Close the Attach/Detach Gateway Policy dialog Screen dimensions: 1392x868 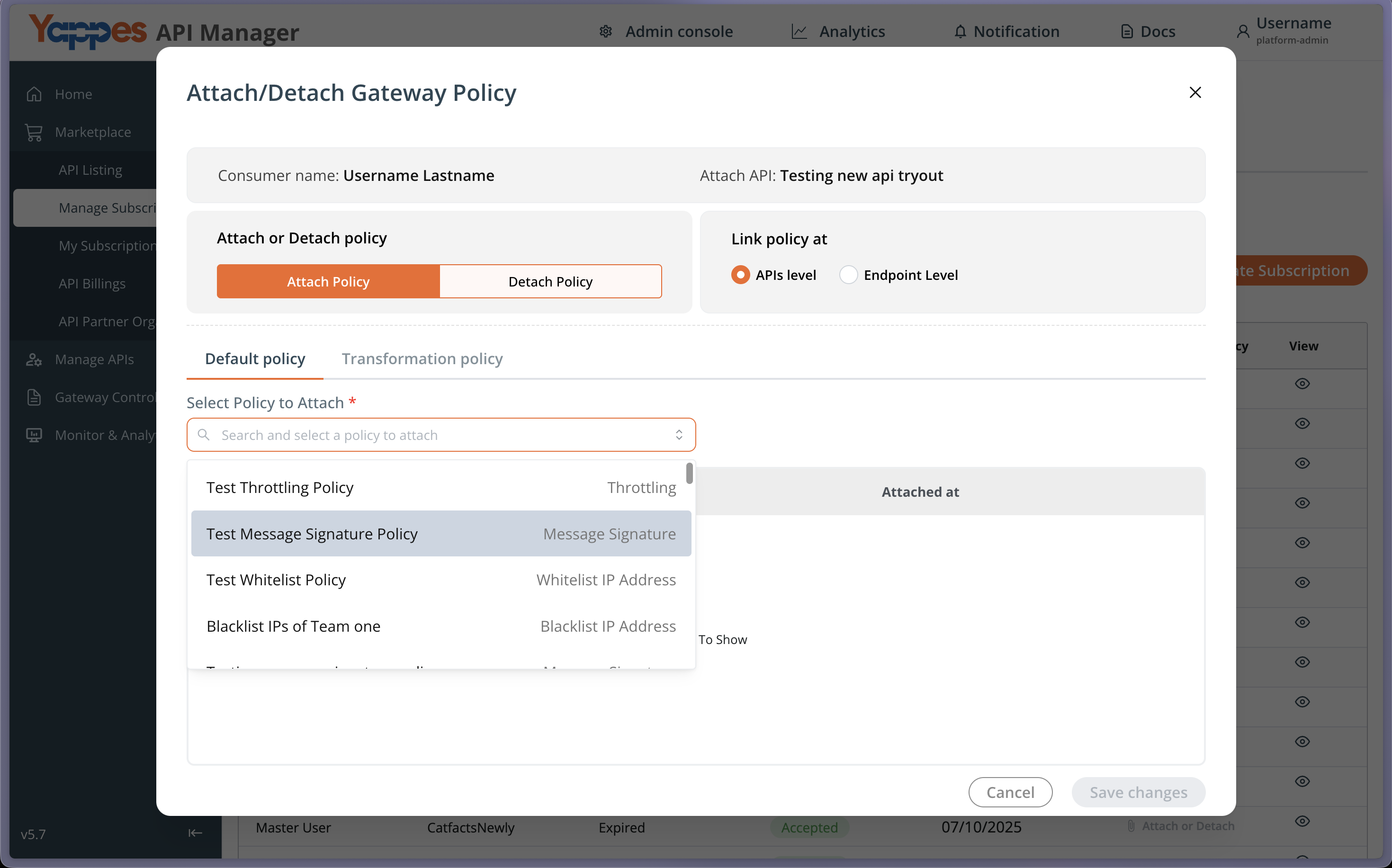click(x=1194, y=92)
